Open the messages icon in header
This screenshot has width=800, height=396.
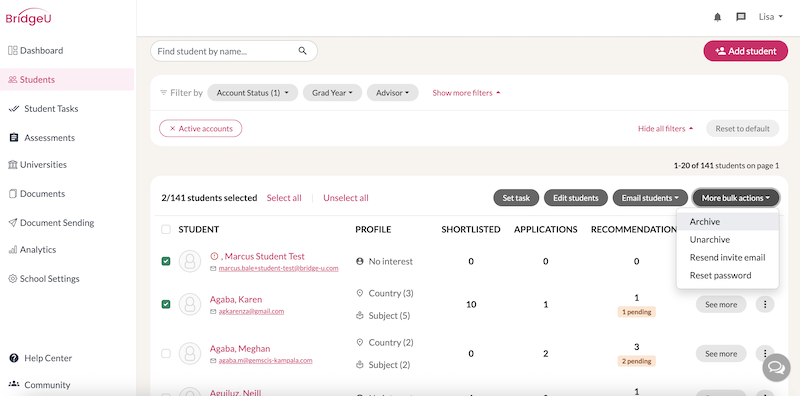(x=741, y=17)
